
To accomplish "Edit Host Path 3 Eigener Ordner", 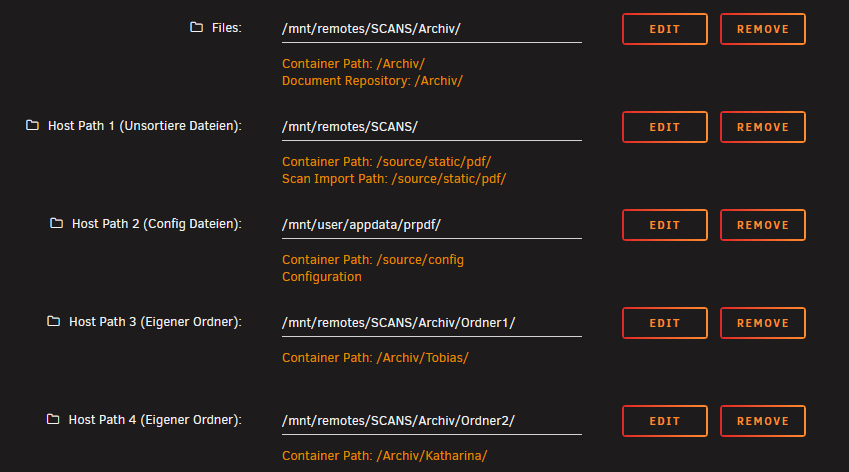I will pos(664,323).
